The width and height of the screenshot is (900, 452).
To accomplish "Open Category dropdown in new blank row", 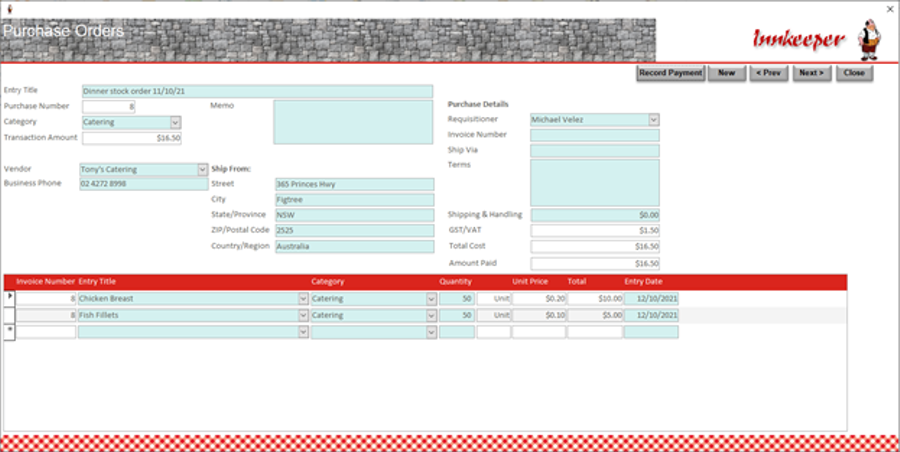I will coord(432,332).
